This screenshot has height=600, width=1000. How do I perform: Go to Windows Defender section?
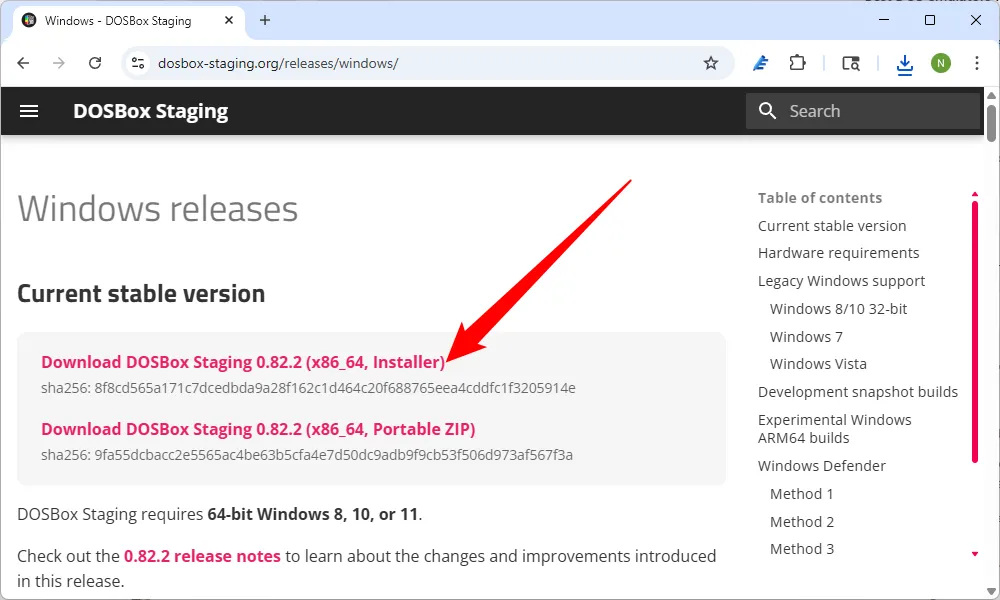(x=821, y=466)
